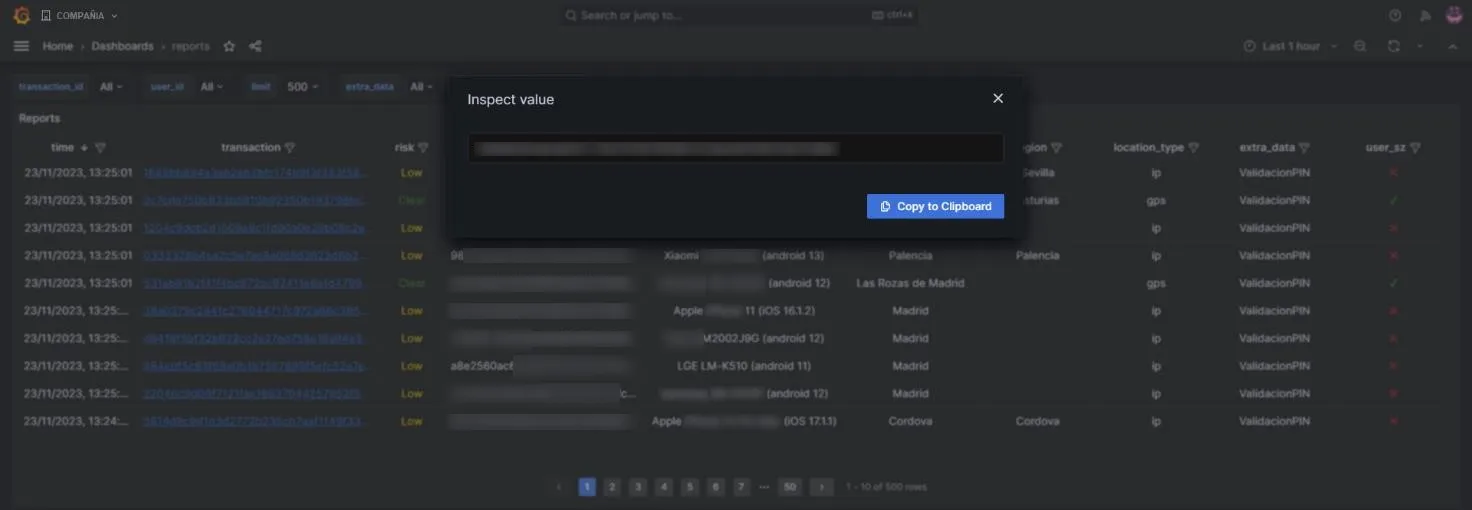
Task: Click the Grafana logo icon
Action: pyautogui.click(x=21, y=15)
